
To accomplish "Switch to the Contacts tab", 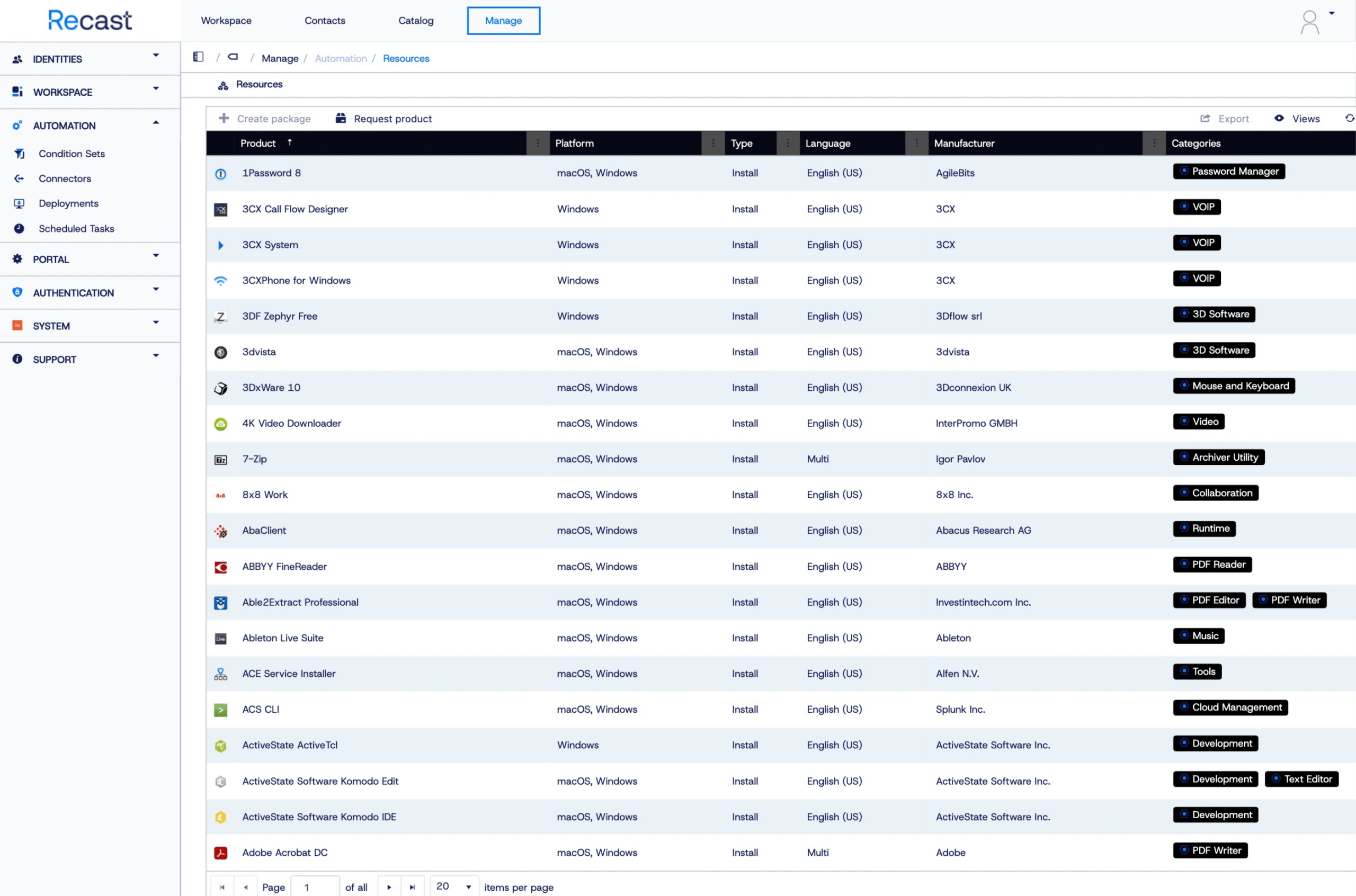I will [325, 21].
